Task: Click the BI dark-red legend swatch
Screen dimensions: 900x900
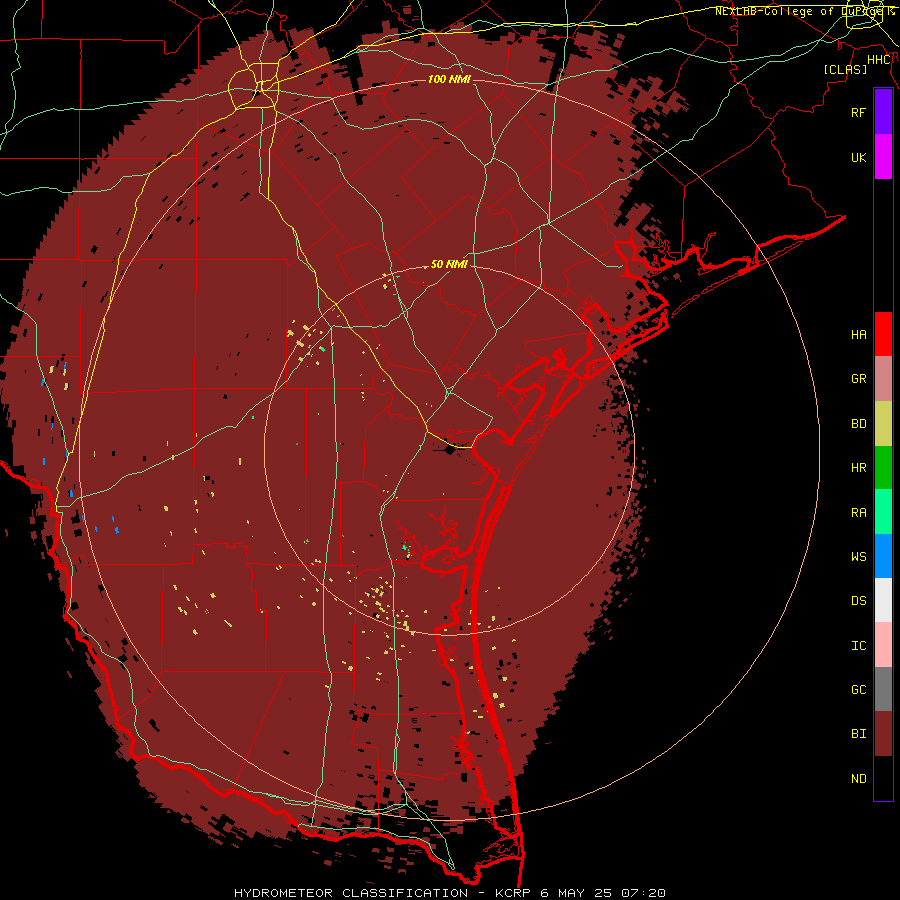Action: click(x=883, y=734)
